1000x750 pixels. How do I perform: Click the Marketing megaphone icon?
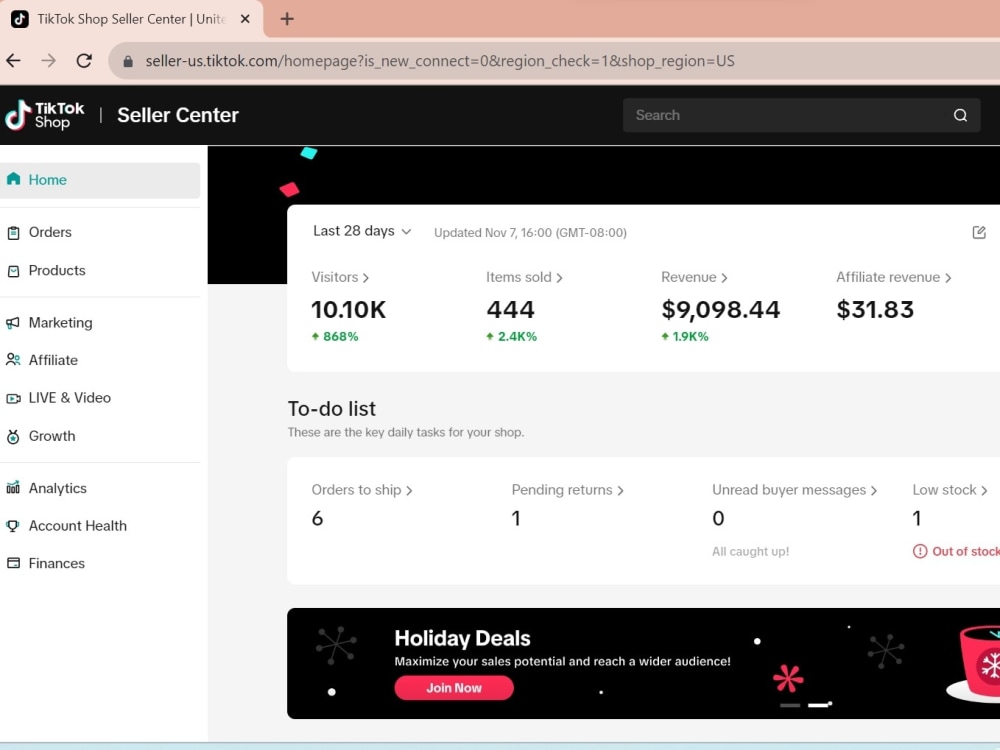click(13, 323)
